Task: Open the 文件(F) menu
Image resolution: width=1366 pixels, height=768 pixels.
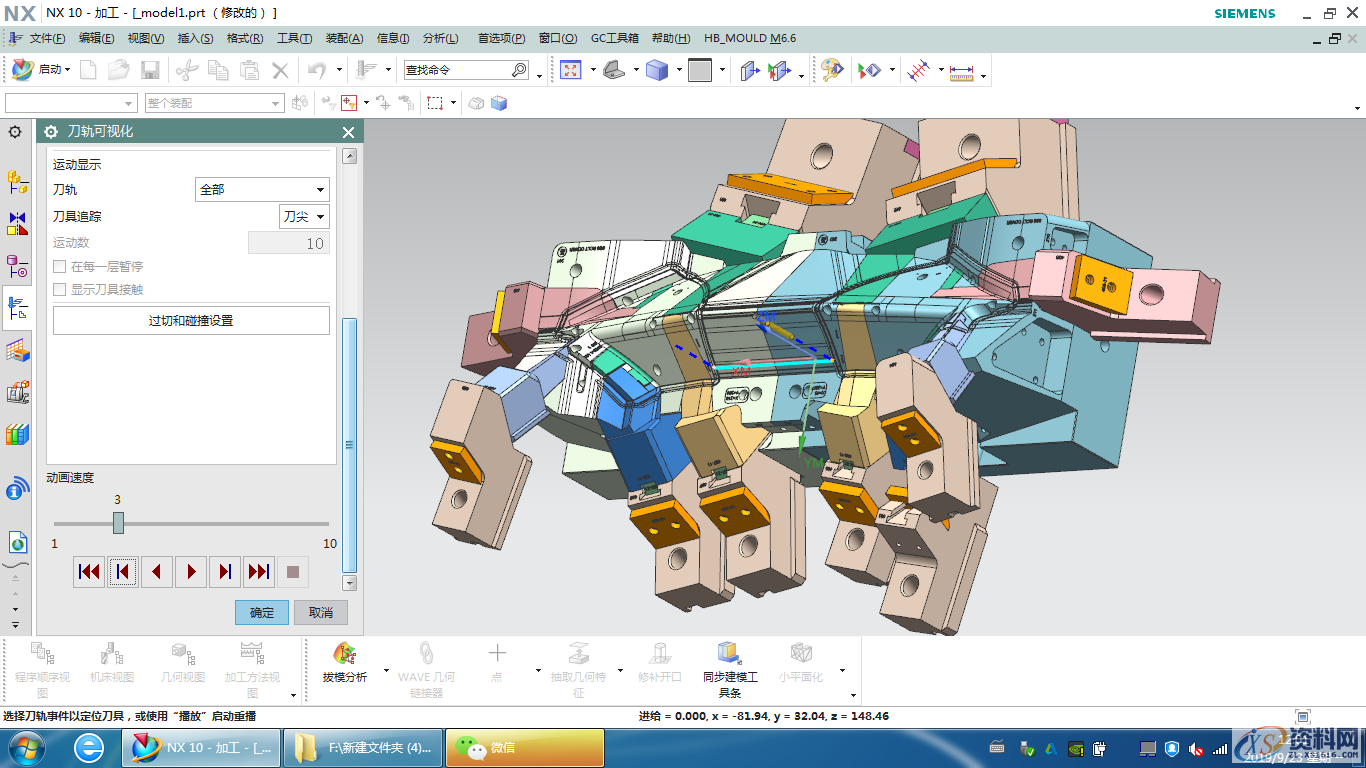Action: pos(47,38)
